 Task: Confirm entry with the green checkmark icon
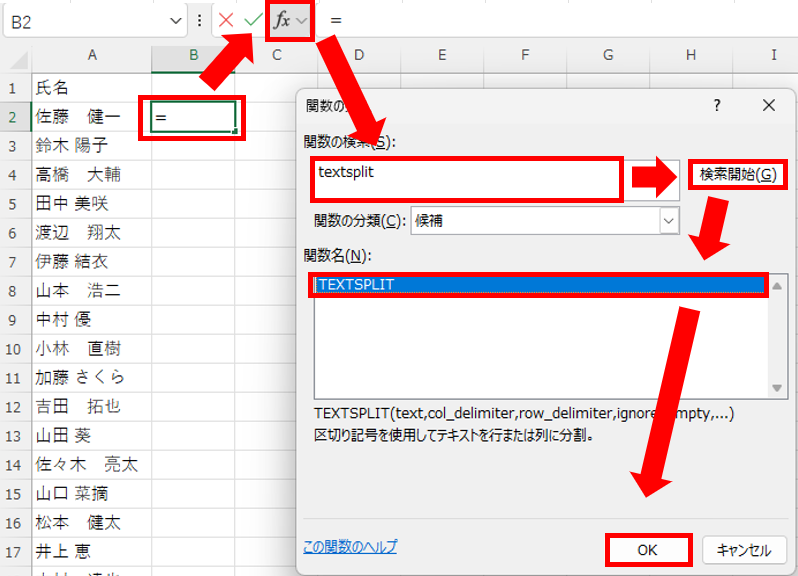click(253, 20)
